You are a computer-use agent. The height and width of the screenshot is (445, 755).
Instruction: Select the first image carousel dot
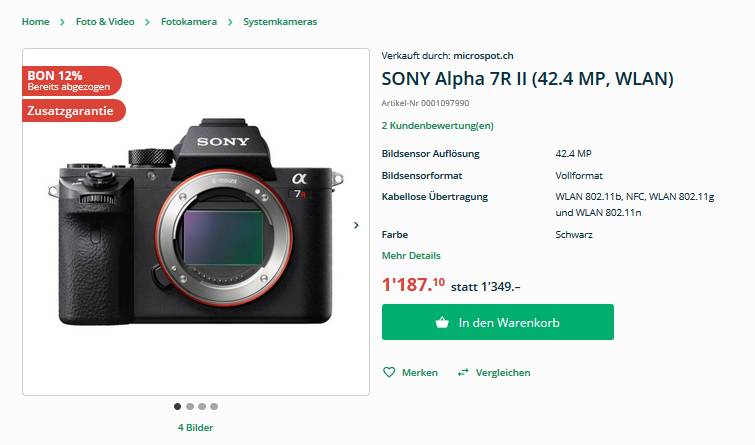(x=178, y=406)
